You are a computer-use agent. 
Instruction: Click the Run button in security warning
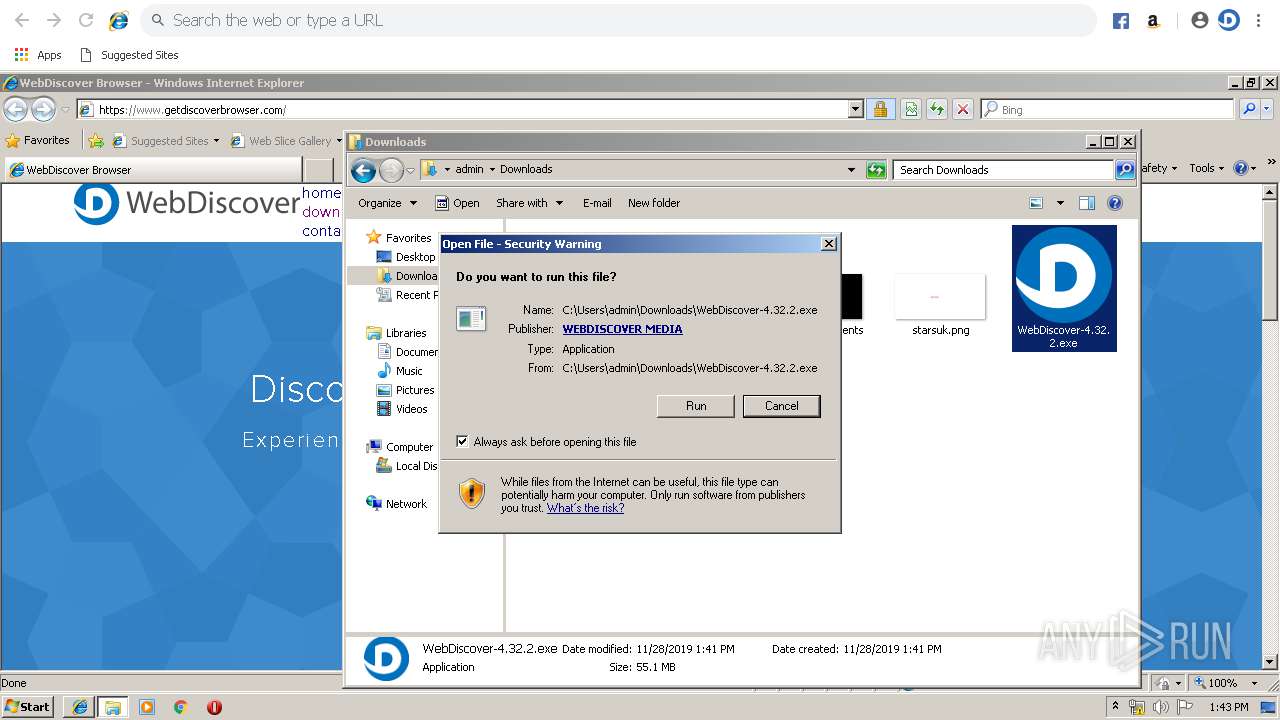696,406
